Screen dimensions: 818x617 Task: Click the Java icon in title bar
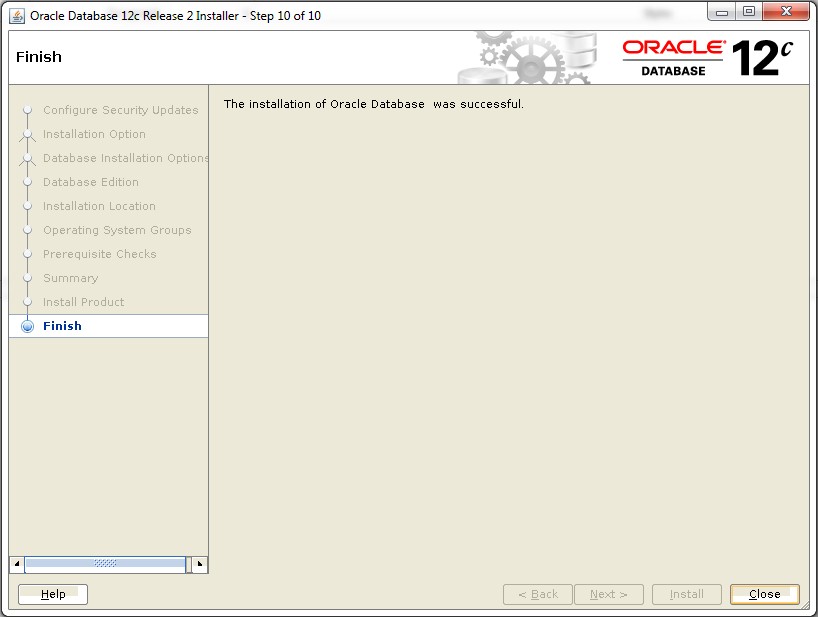[x=17, y=16]
